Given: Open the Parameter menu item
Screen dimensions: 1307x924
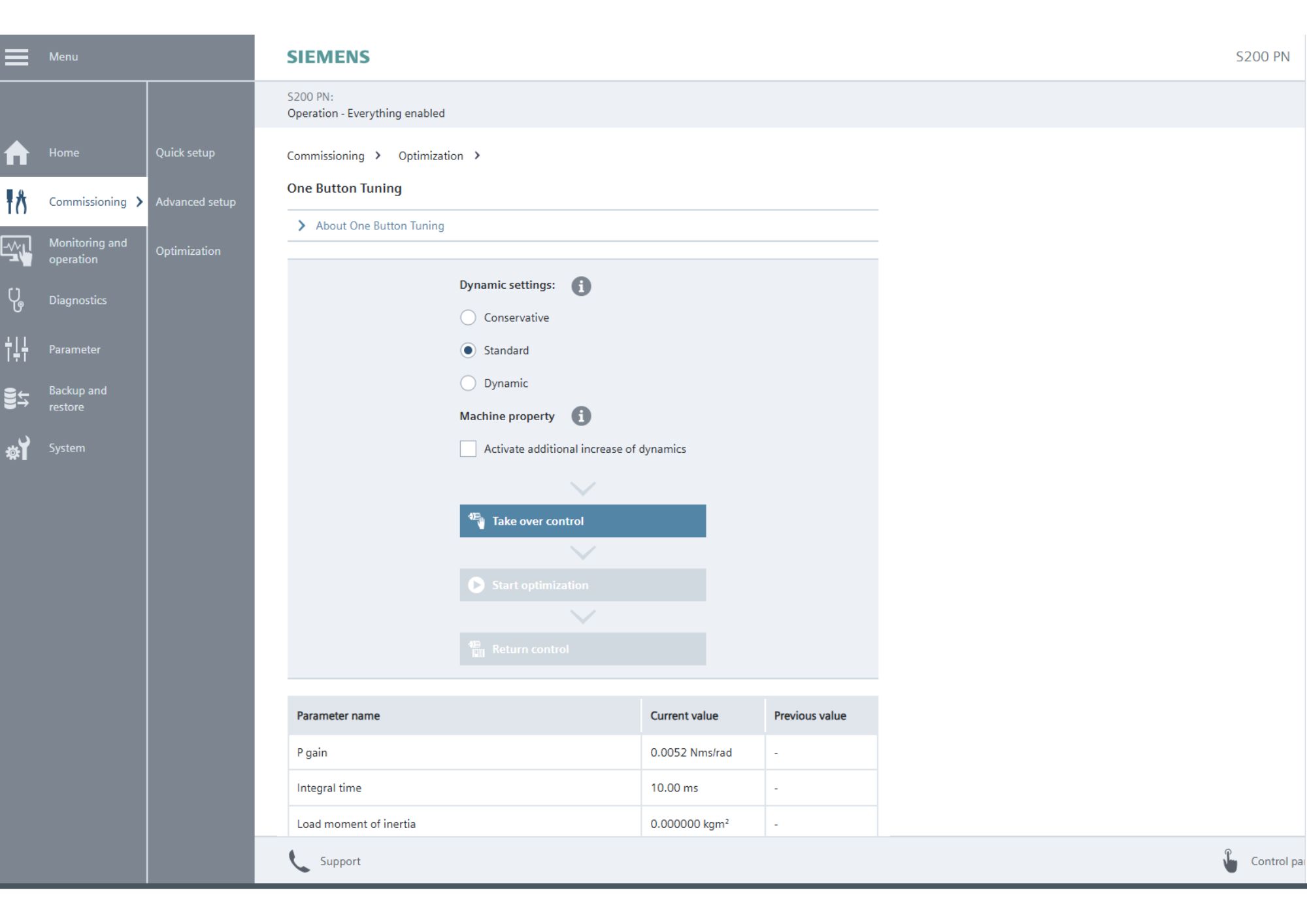Looking at the screenshot, I should [x=73, y=350].
